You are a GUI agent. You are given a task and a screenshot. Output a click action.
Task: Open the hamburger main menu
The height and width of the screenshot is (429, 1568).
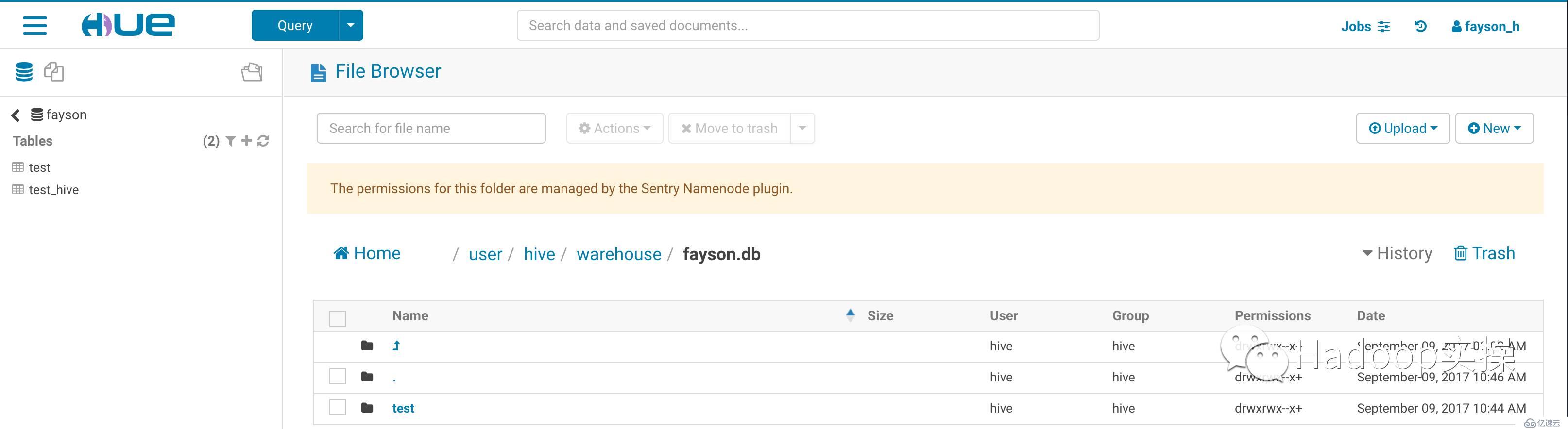[34, 26]
